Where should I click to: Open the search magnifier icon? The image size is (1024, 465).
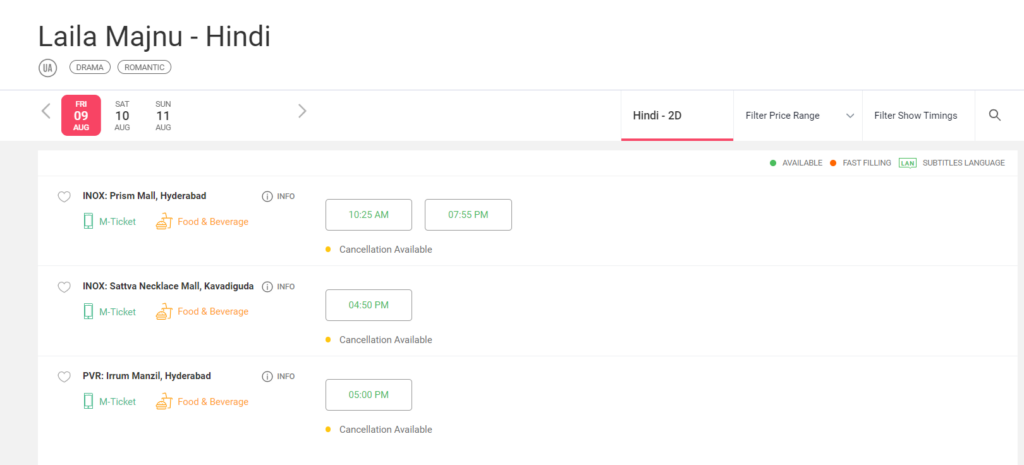pyautogui.click(x=995, y=116)
